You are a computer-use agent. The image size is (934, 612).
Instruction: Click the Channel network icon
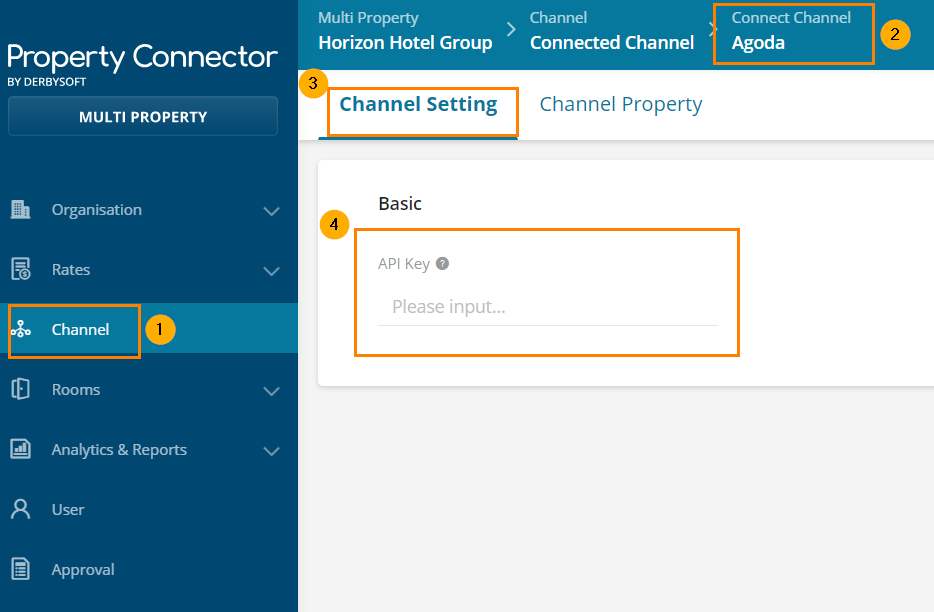[21, 329]
